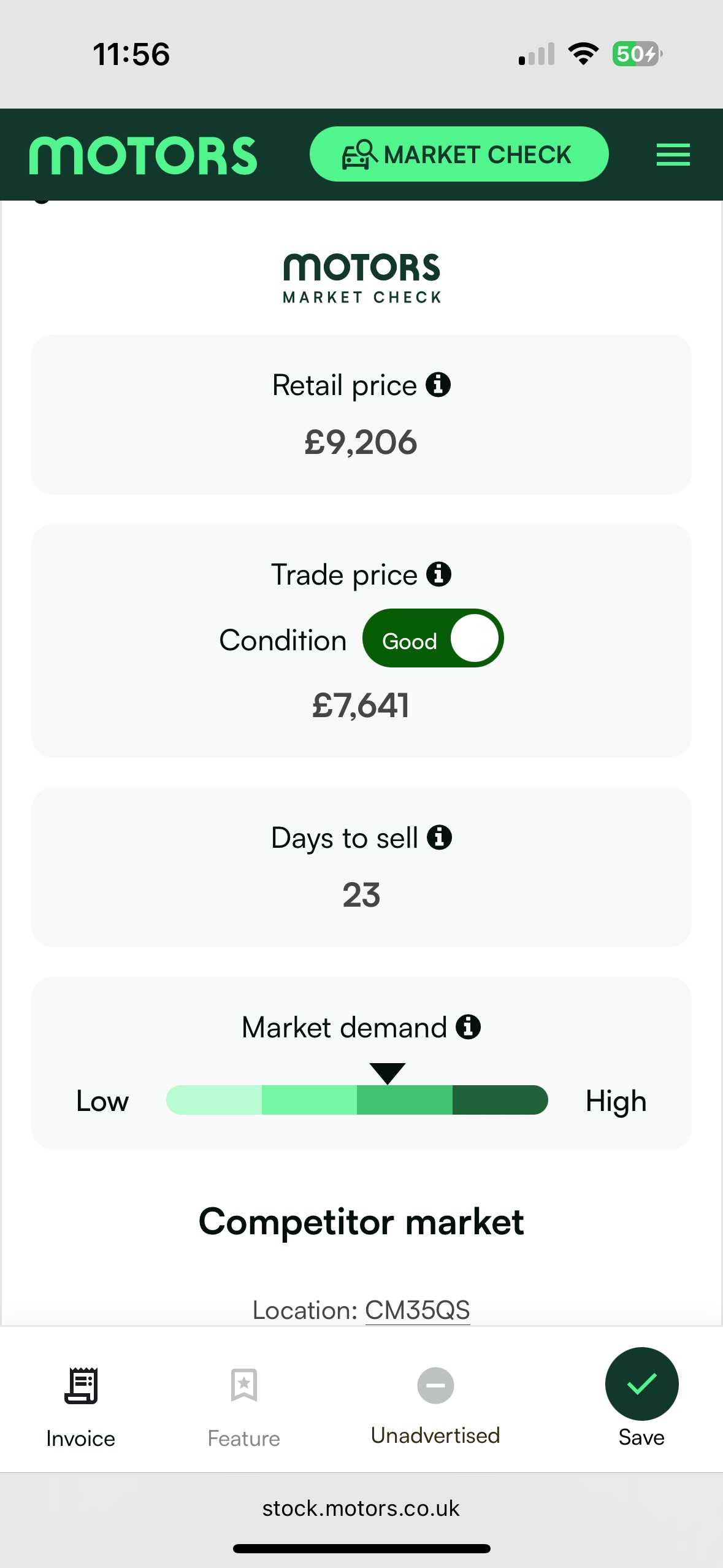
Task: Open the Invoice icon in bottom bar
Action: [81, 1386]
